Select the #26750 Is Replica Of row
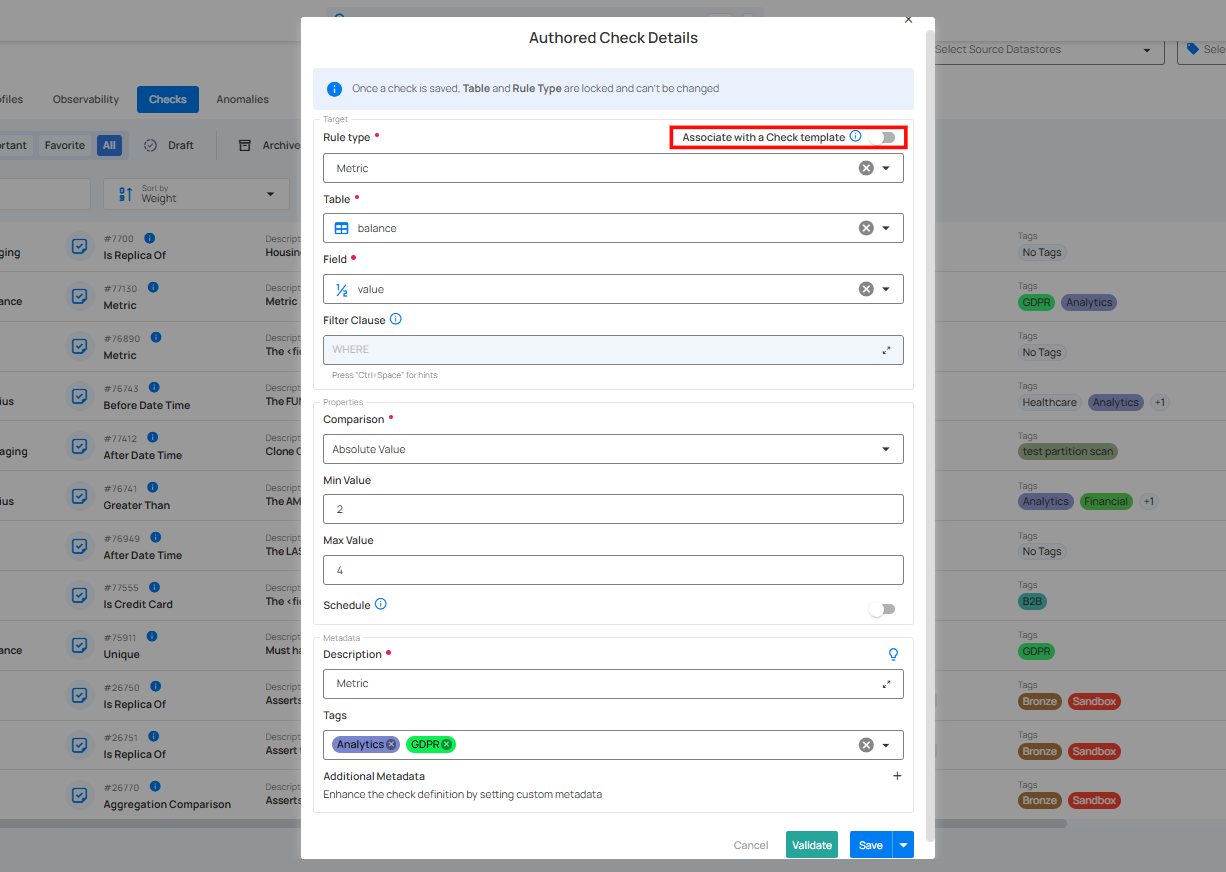The image size is (1226, 872). click(x=150, y=695)
